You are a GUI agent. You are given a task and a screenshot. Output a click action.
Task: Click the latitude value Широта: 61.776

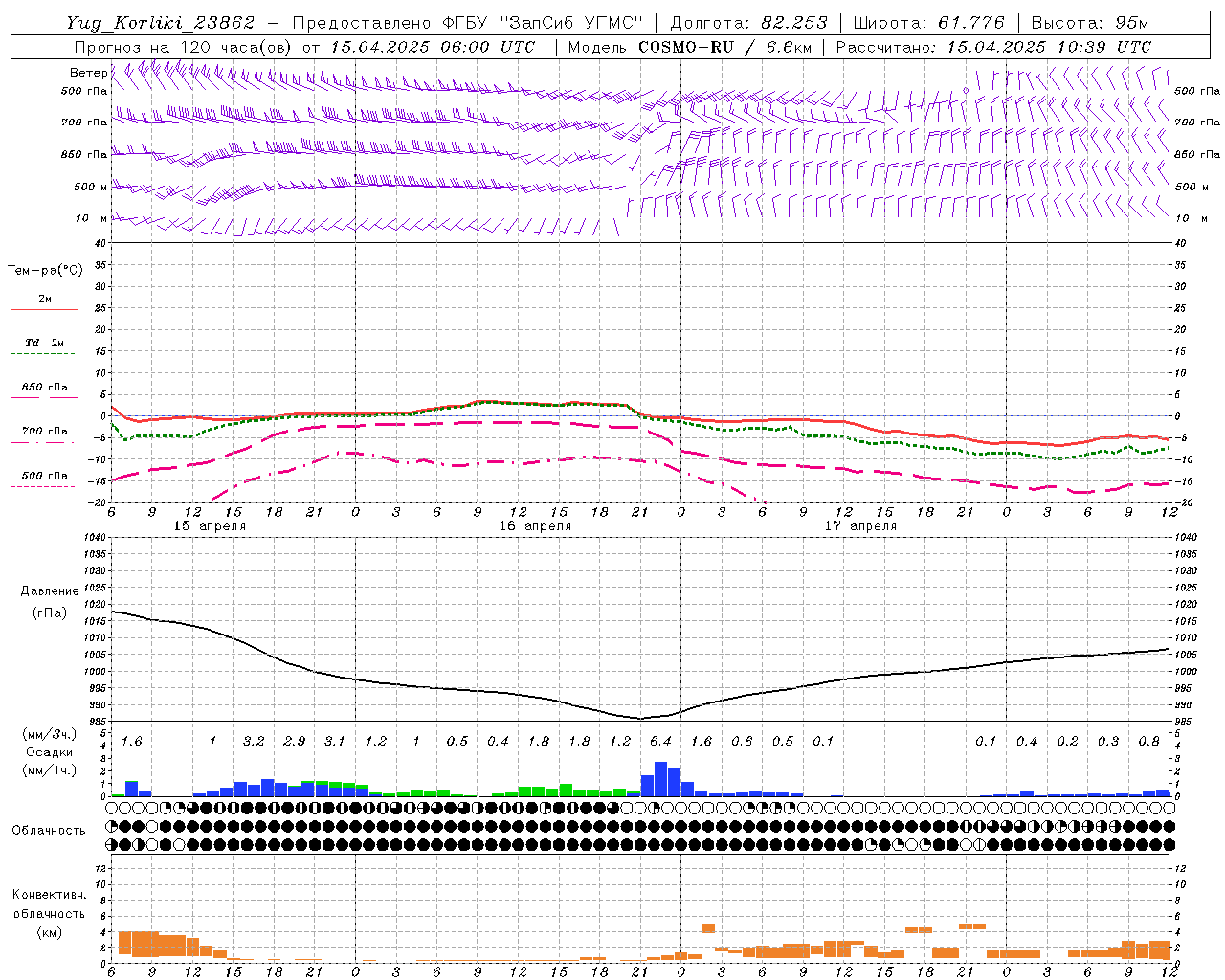tap(928, 23)
